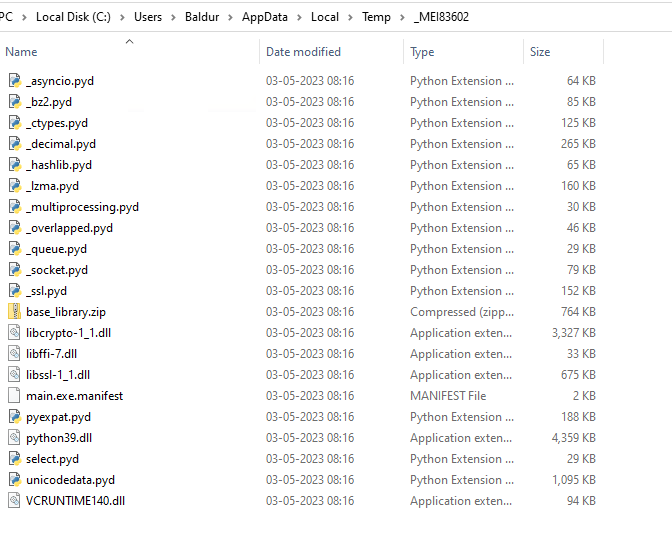Viewport: 672px width, 536px height.
Task: Click the _asyncio.pyd file icon
Action: coord(14,81)
